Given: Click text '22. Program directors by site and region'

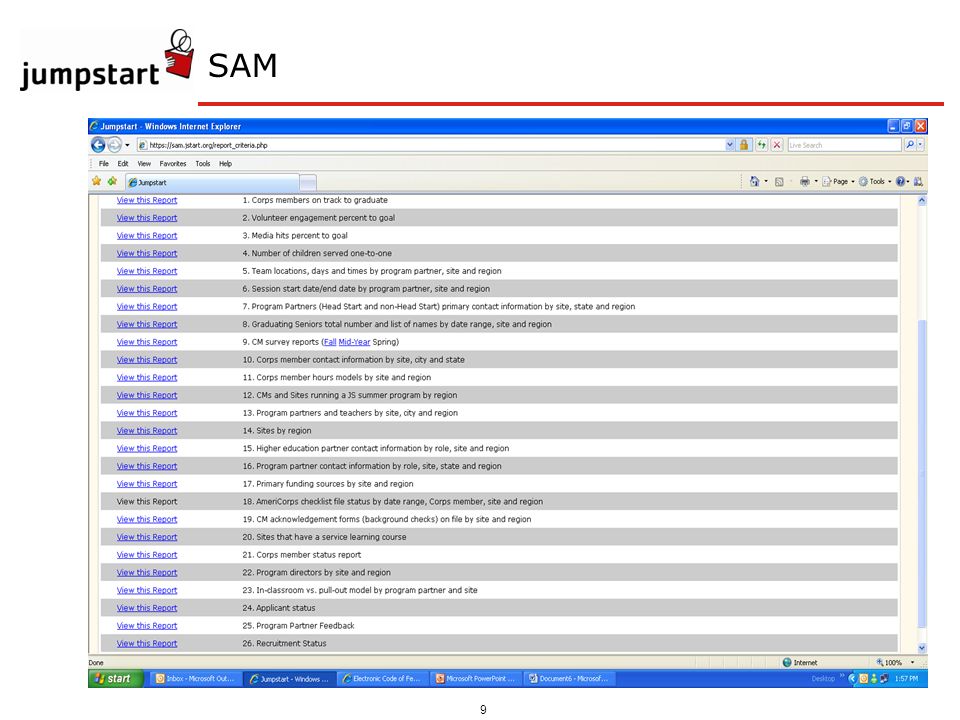Looking at the screenshot, I should [316, 573].
